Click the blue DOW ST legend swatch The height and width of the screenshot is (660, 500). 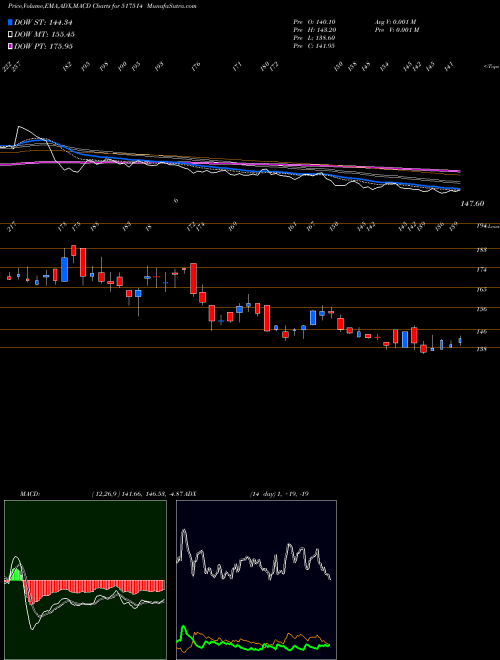[11, 22]
